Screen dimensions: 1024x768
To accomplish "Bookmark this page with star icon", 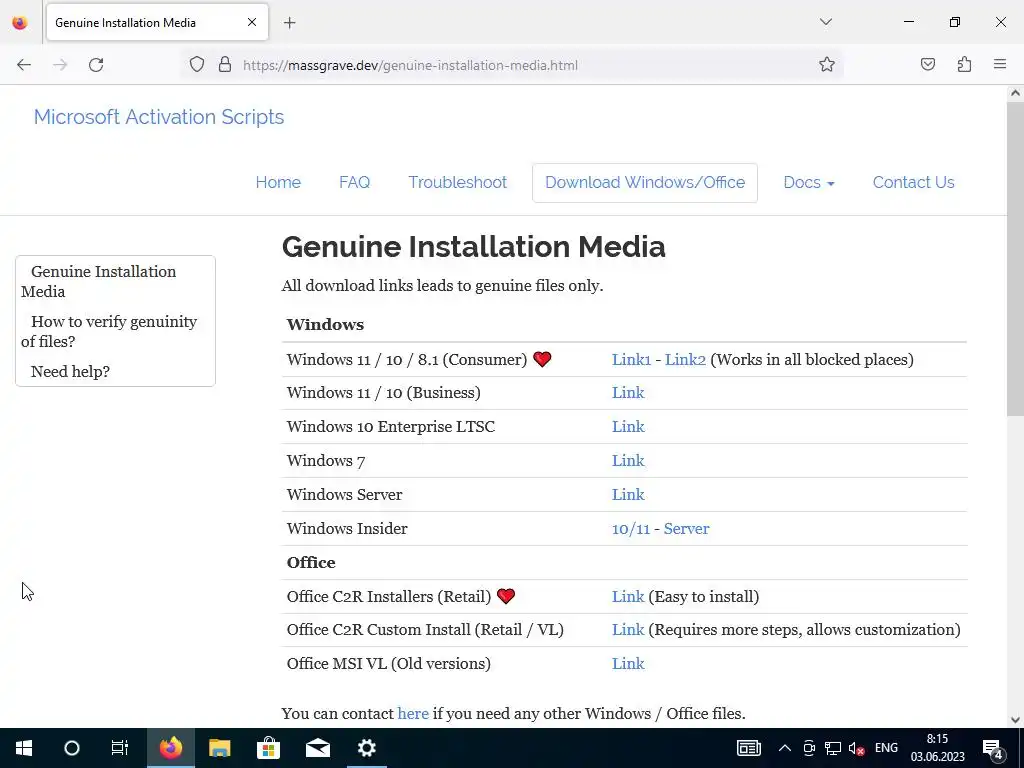I will tap(827, 65).
